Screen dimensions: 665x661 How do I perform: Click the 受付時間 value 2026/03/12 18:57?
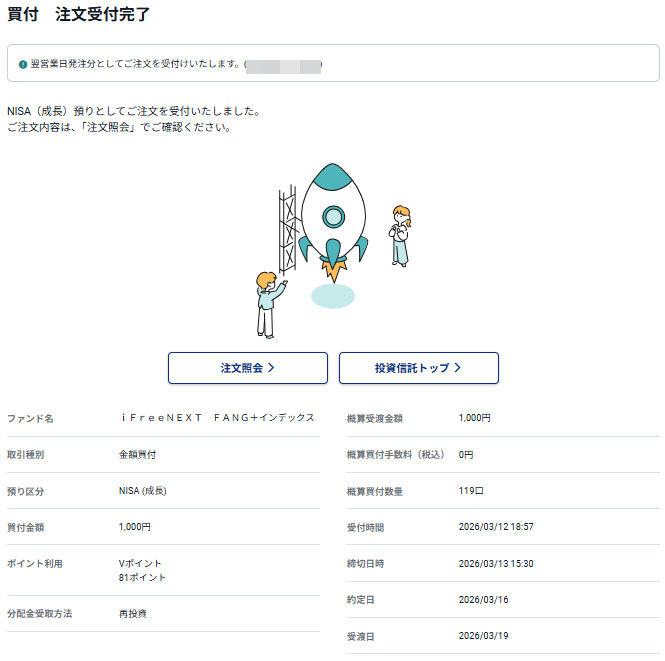495,527
